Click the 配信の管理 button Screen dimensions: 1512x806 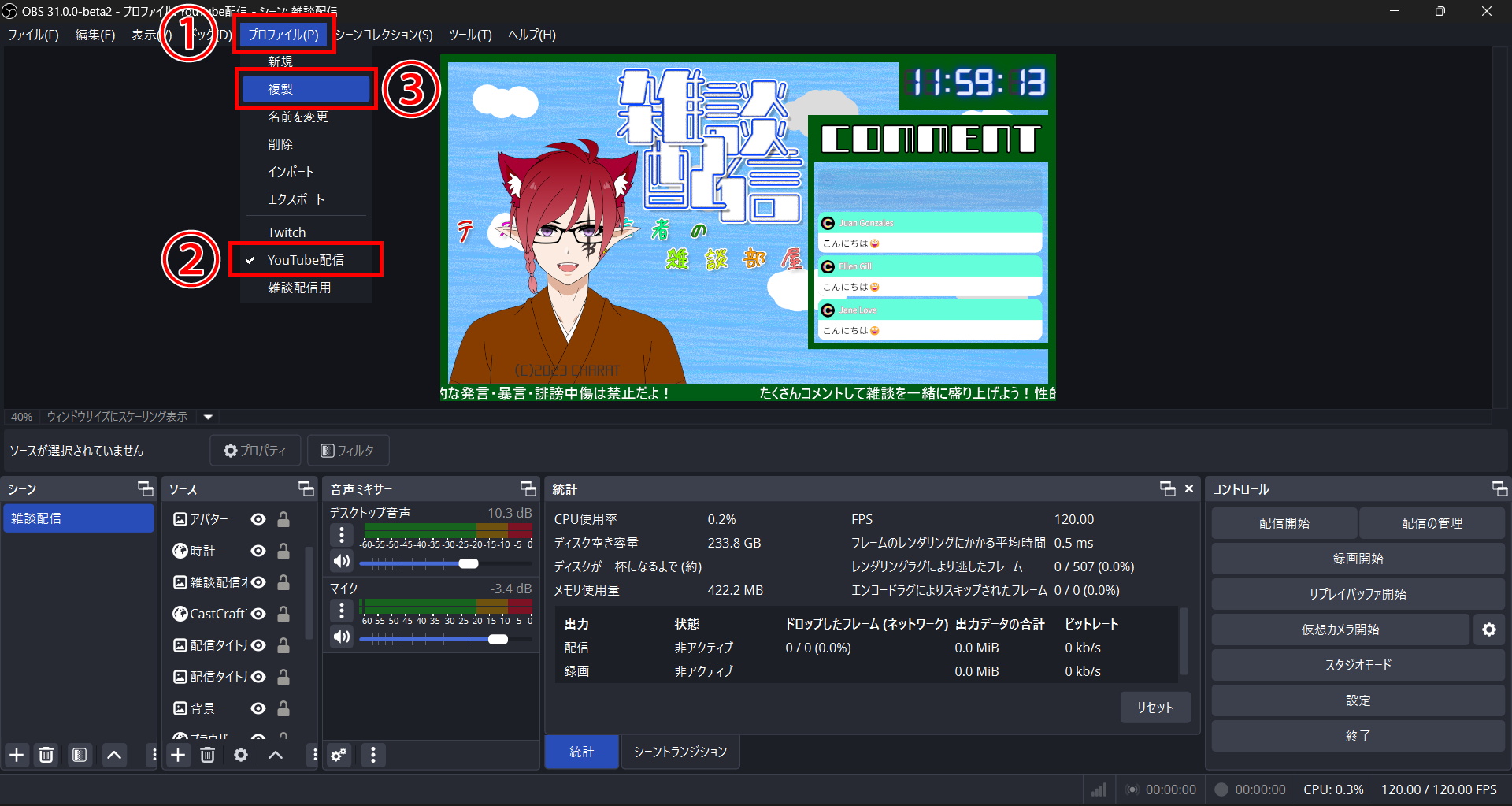1432,523
